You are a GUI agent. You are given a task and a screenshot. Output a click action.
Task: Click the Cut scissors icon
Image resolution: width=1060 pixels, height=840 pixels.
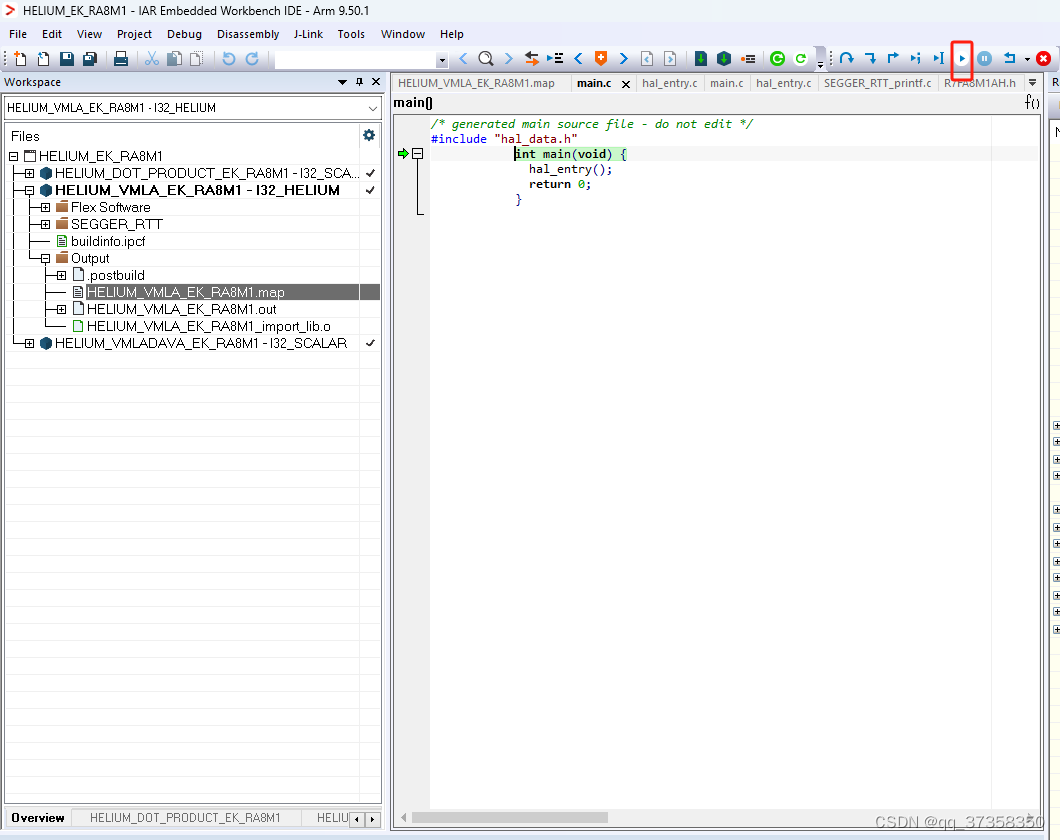(151, 59)
